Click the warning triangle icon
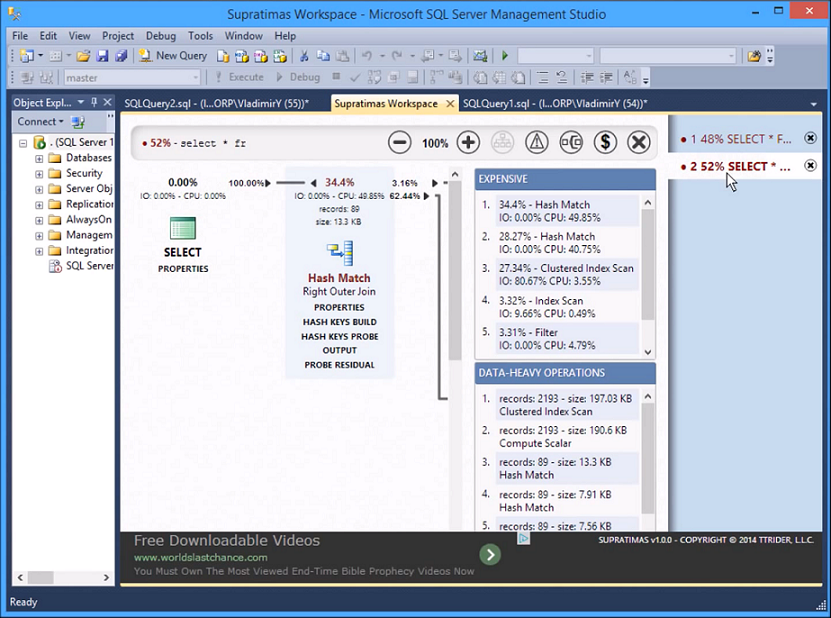831x618 pixels. point(537,143)
